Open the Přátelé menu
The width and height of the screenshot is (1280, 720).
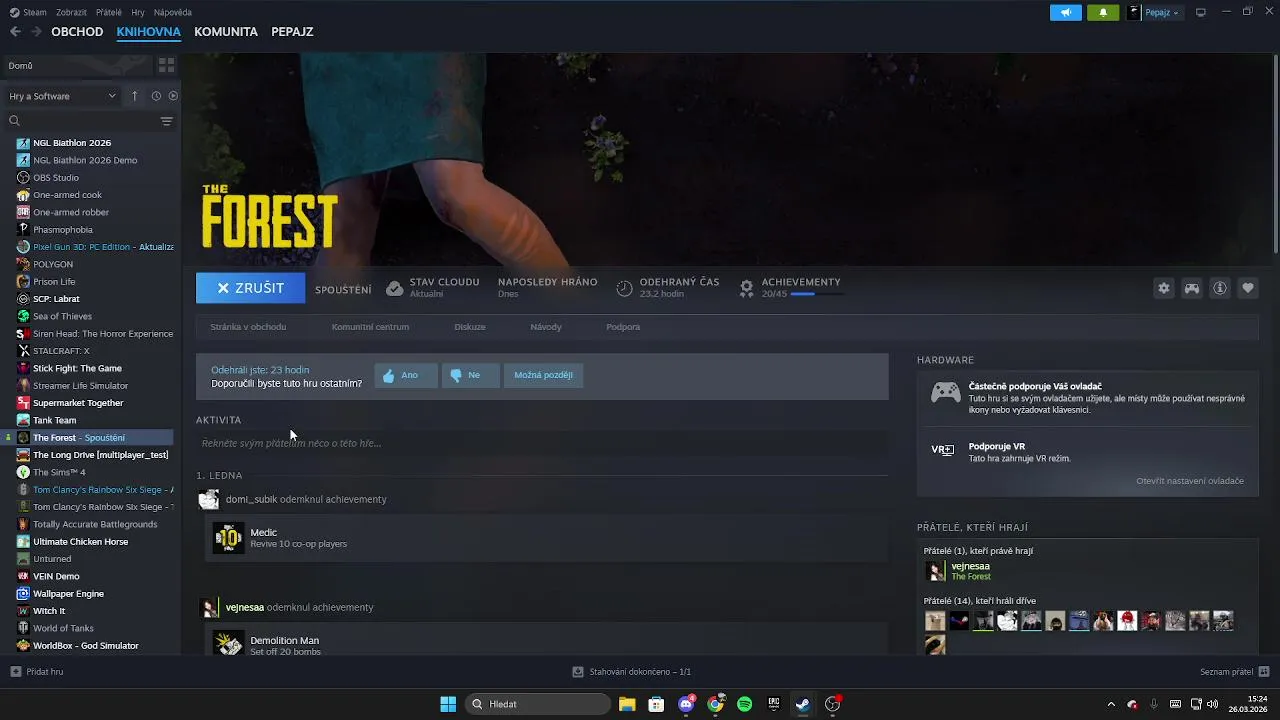[109, 12]
